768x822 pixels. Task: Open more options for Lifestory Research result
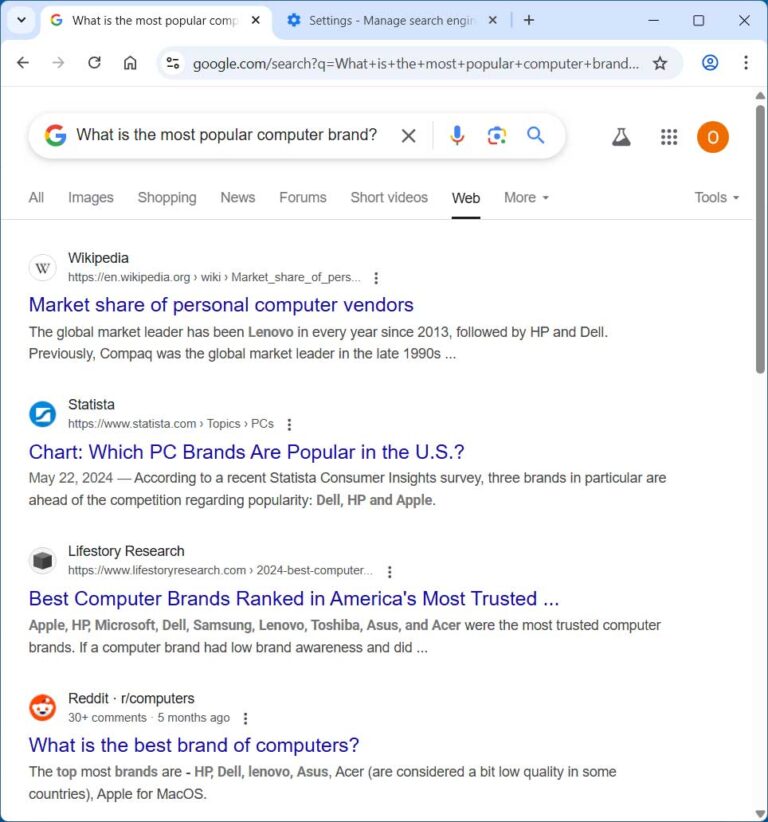tap(389, 571)
